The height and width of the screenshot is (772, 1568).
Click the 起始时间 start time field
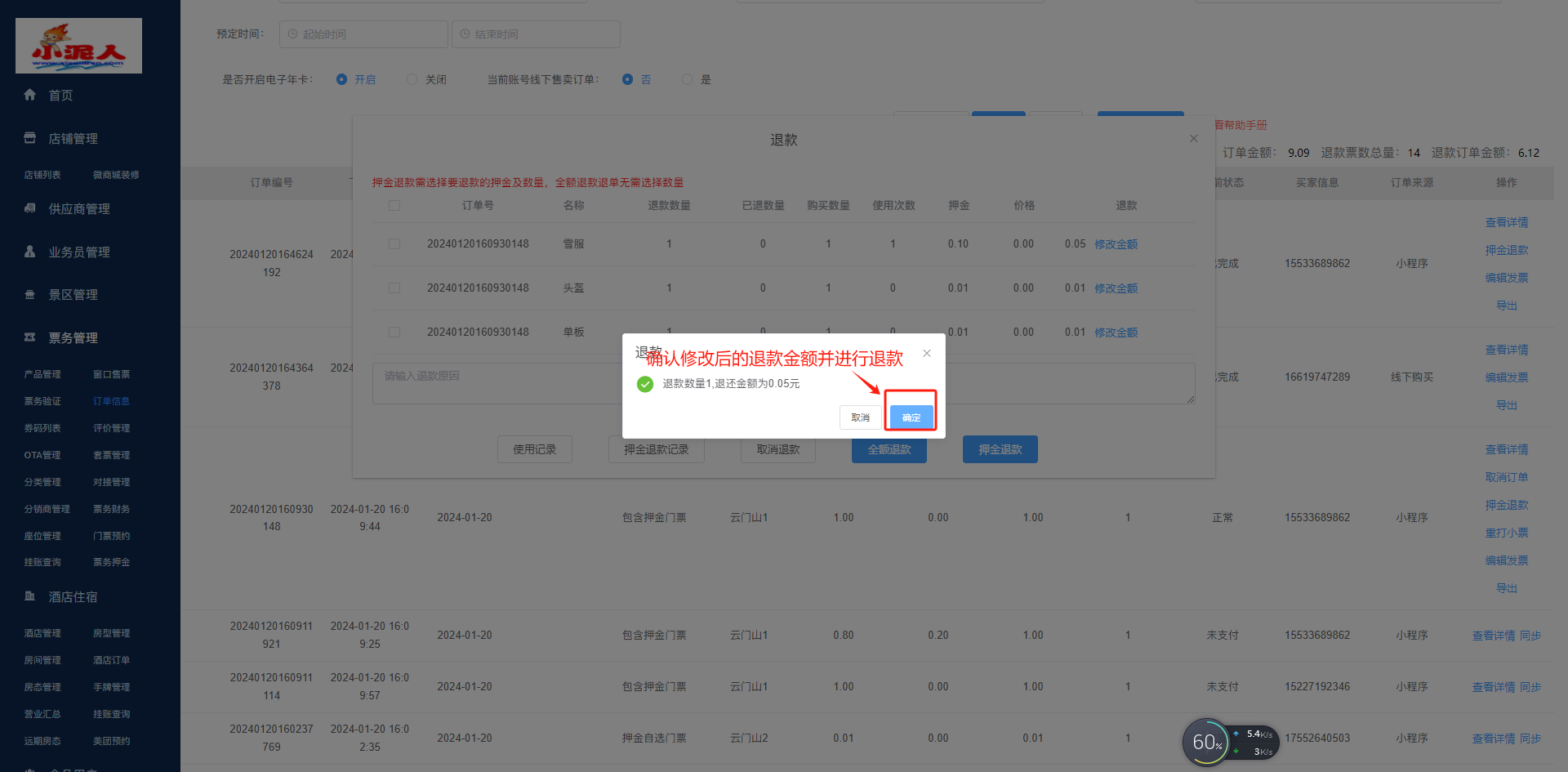pyautogui.click(x=364, y=34)
